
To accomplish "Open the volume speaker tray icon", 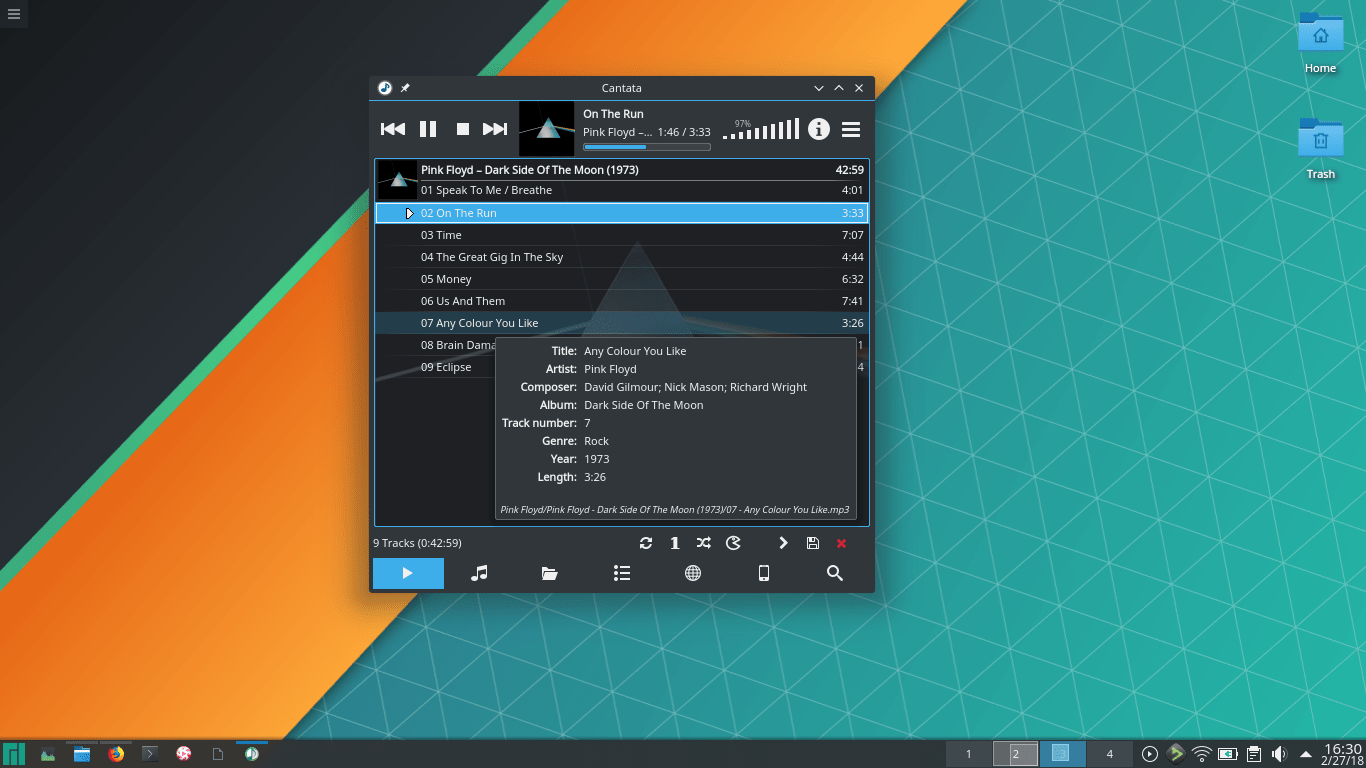I will [x=1279, y=754].
